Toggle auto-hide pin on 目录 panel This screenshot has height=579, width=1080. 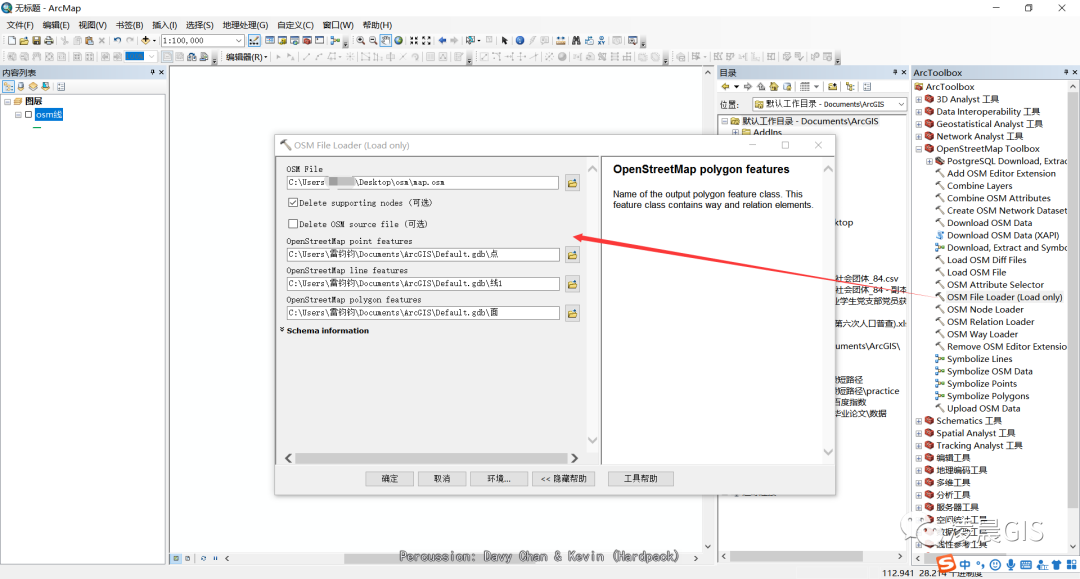pos(895,72)
